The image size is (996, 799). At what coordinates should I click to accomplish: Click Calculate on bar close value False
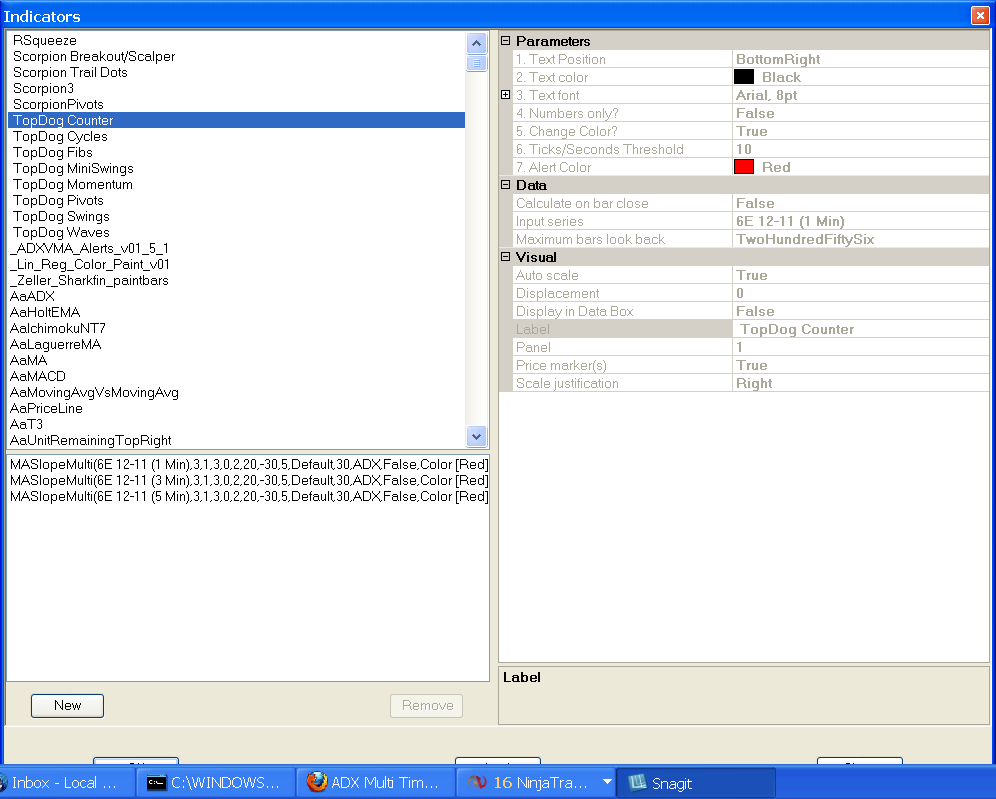pos(861,203)
